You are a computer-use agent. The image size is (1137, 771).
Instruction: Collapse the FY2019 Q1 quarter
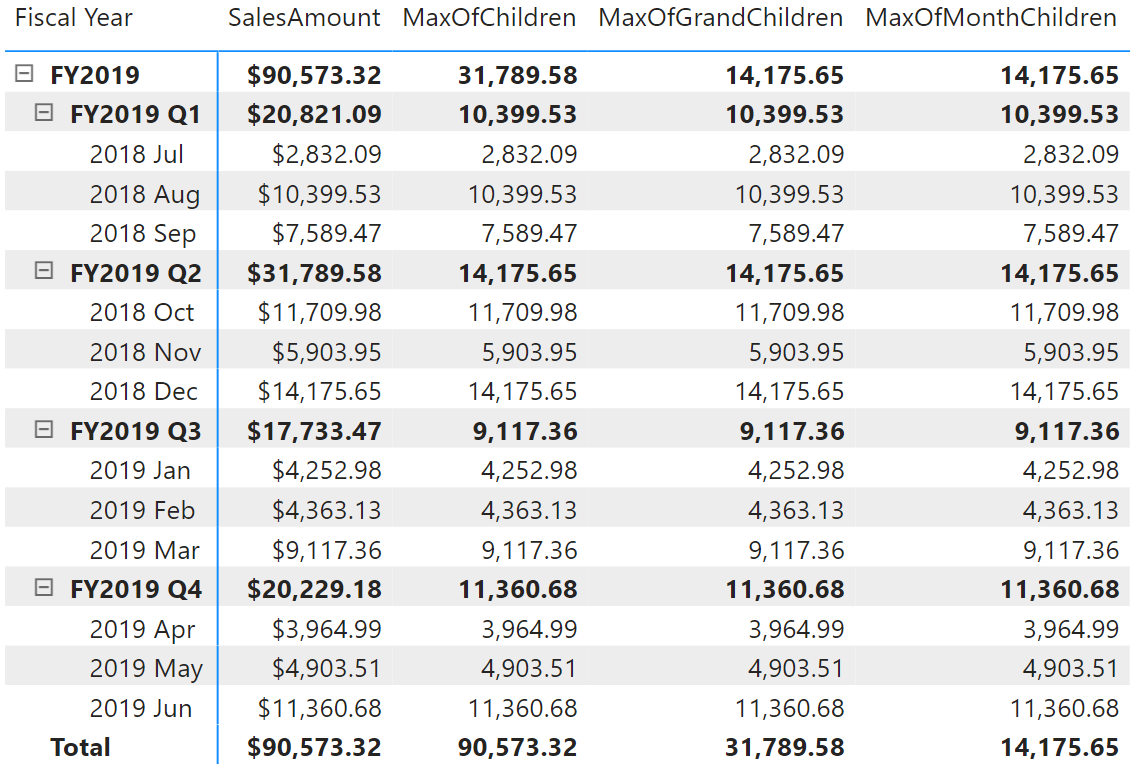click(43, 113)
